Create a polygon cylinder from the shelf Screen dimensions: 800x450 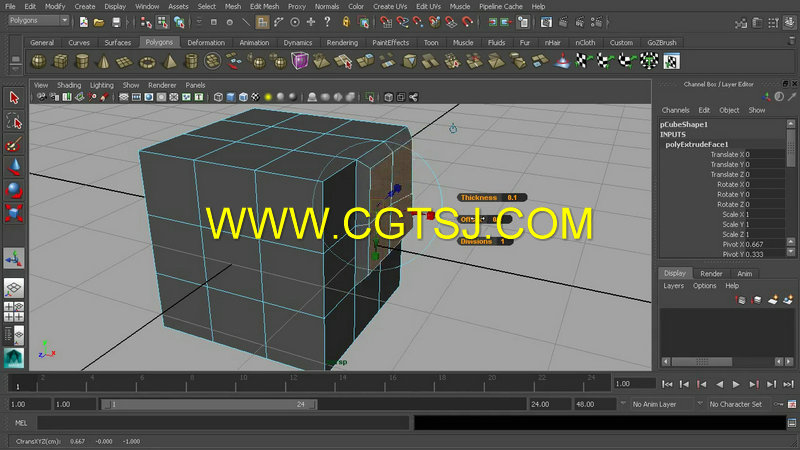pos(82,62)
